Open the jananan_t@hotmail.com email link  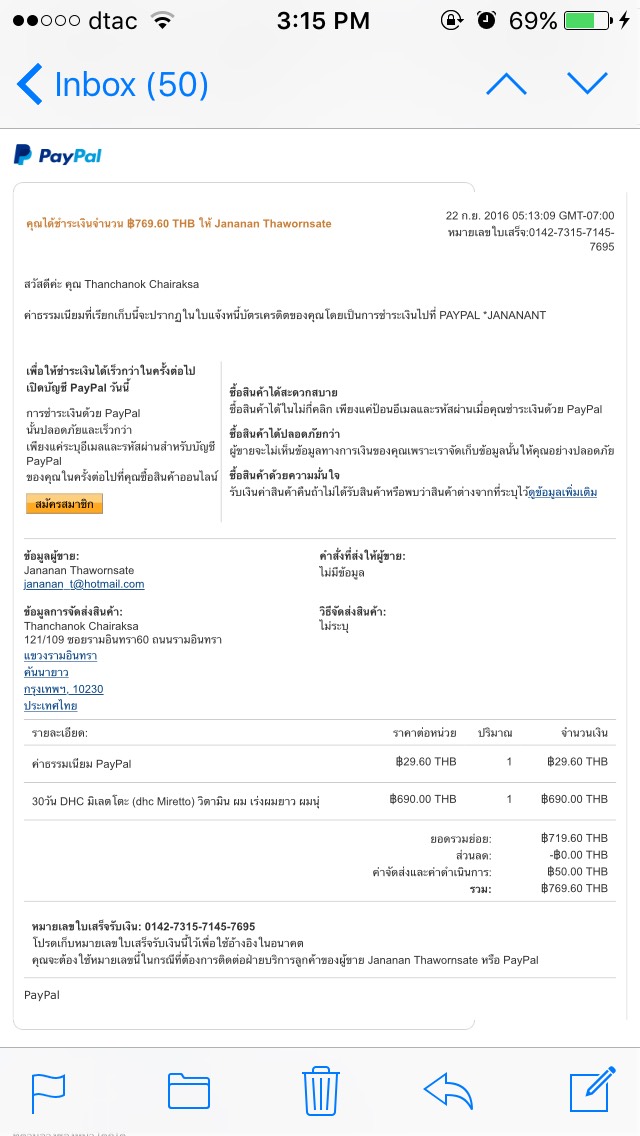point(84,584)
